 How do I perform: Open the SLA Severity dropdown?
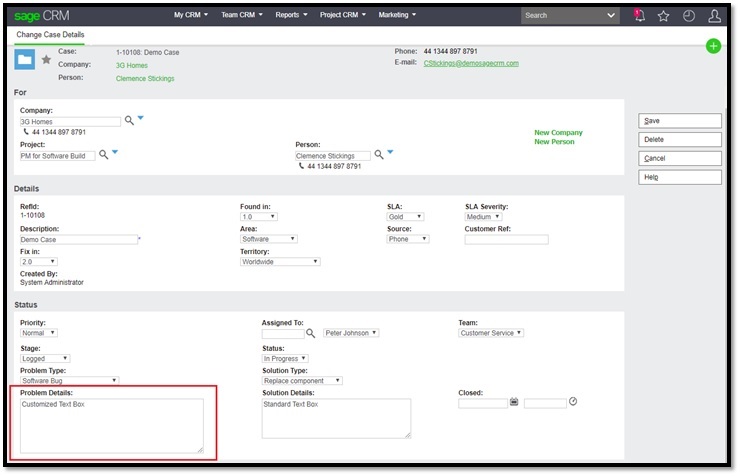coord(483,216)
